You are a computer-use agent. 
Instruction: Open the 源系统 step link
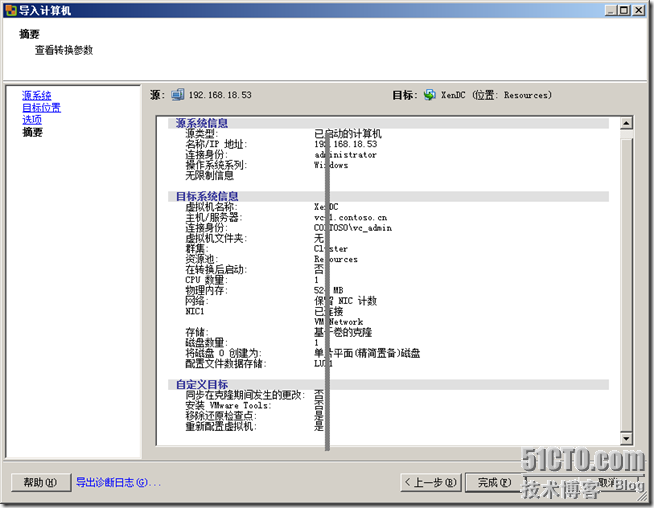[37, 96]
